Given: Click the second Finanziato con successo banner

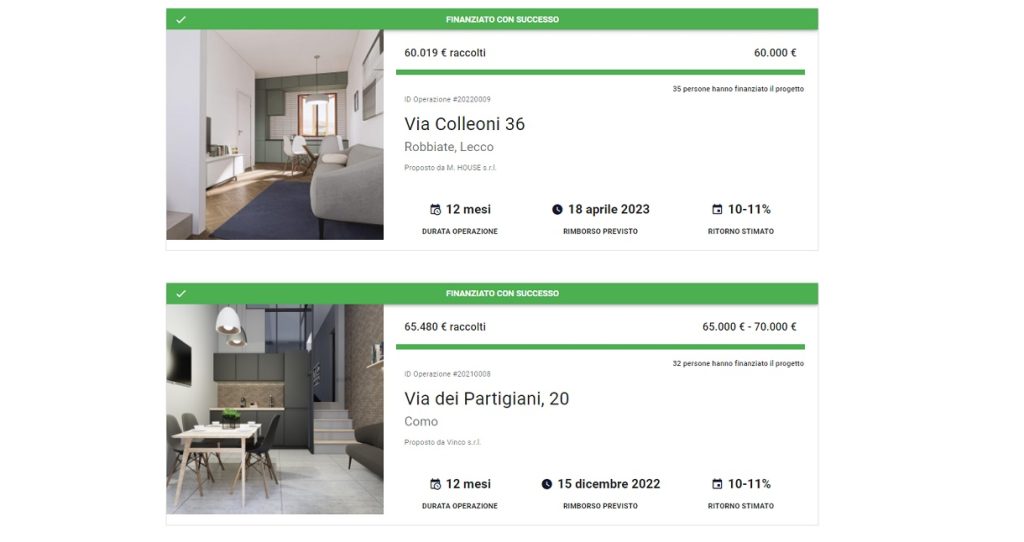Looking at the screenshot, I should tap(492, 293).
